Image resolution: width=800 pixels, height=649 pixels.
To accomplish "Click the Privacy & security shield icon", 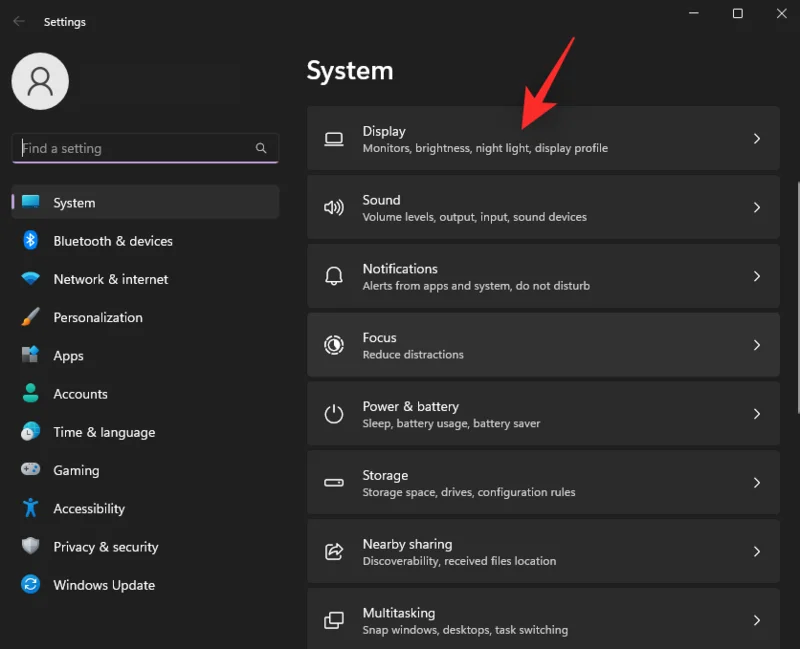I will point(31,547).
